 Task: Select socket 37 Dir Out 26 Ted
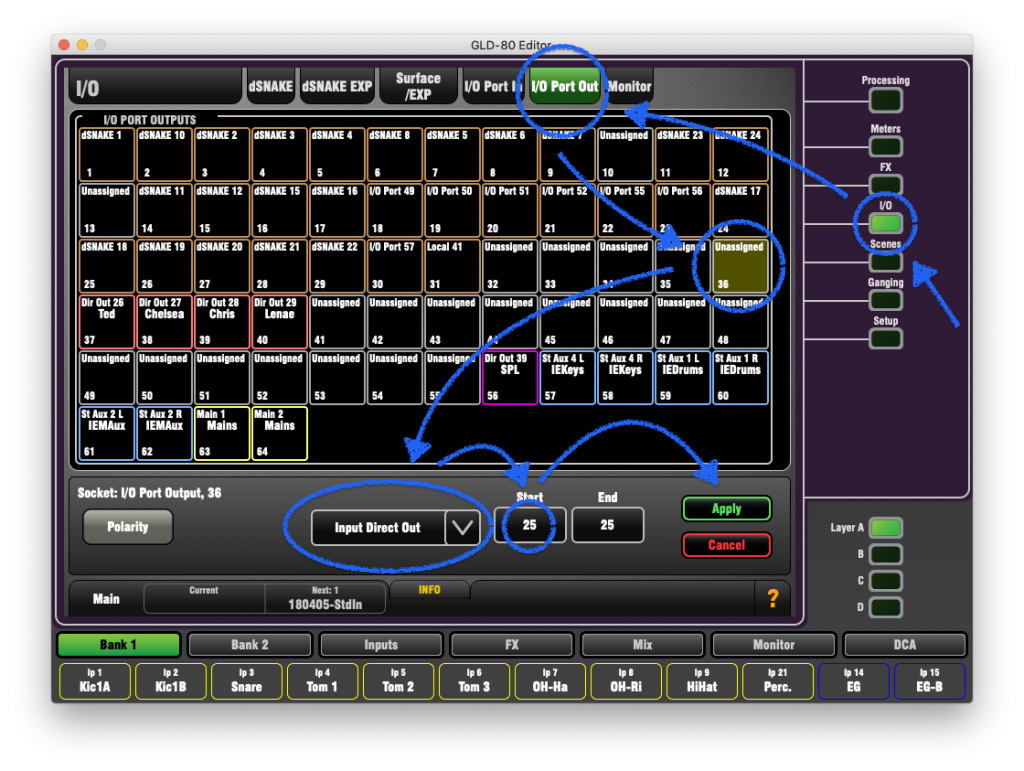pos(106,322)
